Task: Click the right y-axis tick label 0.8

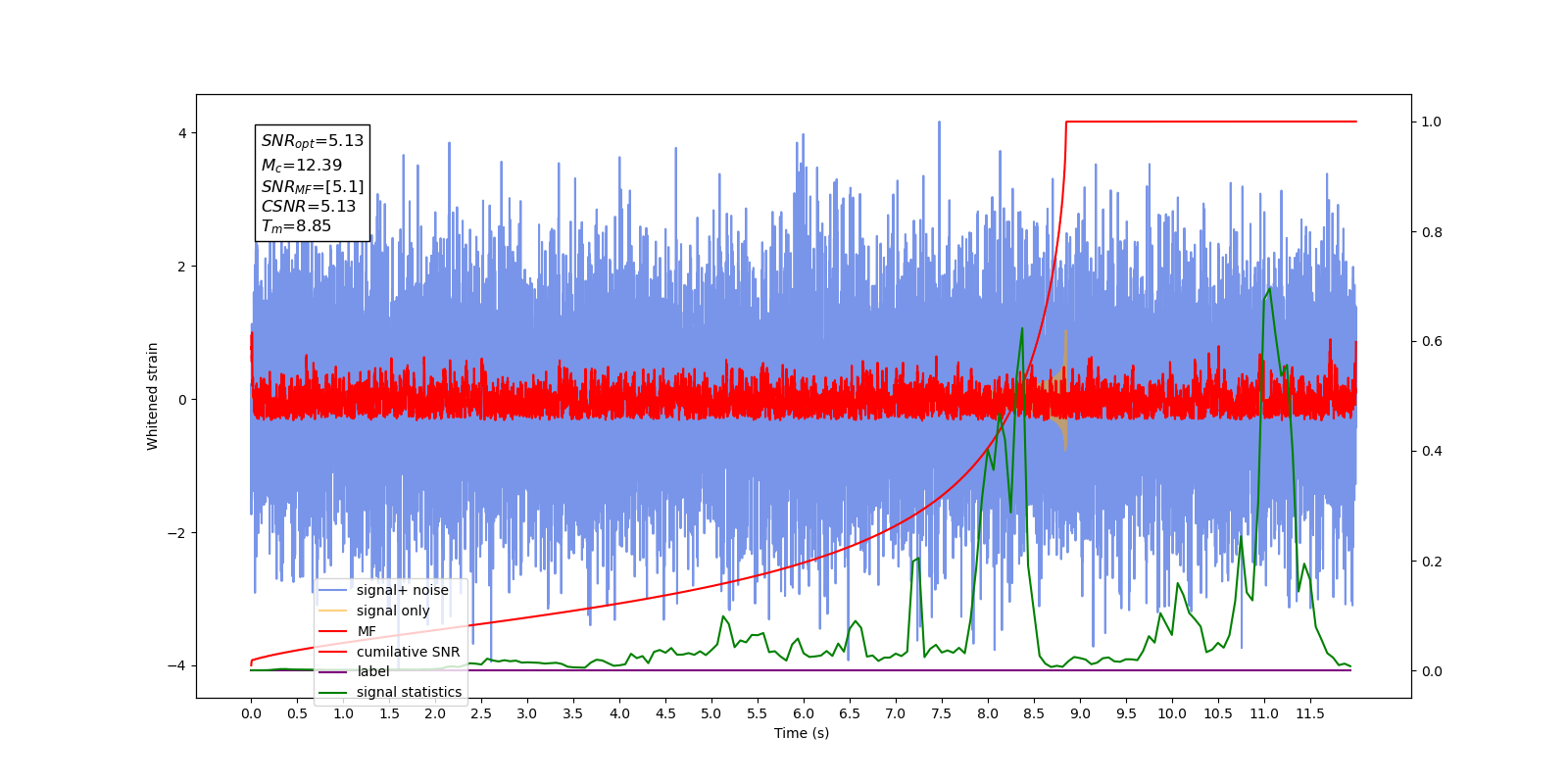Action: 1432,232
